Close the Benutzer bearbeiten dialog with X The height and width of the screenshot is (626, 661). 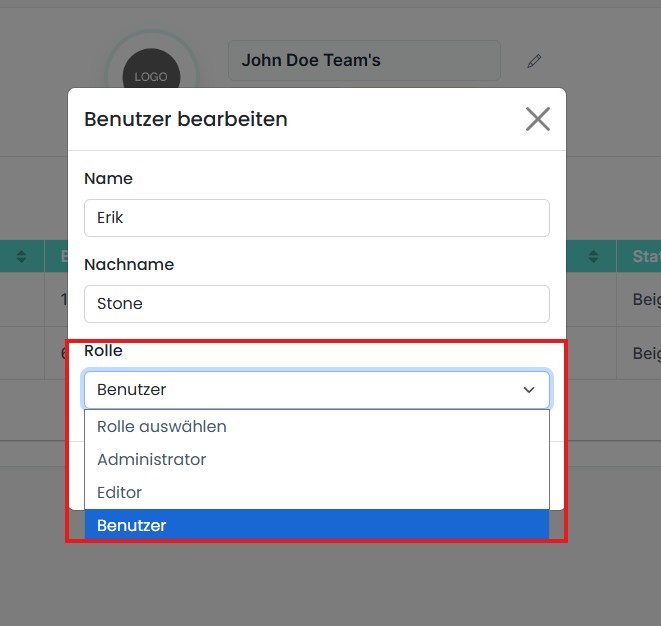click(538, 119)
